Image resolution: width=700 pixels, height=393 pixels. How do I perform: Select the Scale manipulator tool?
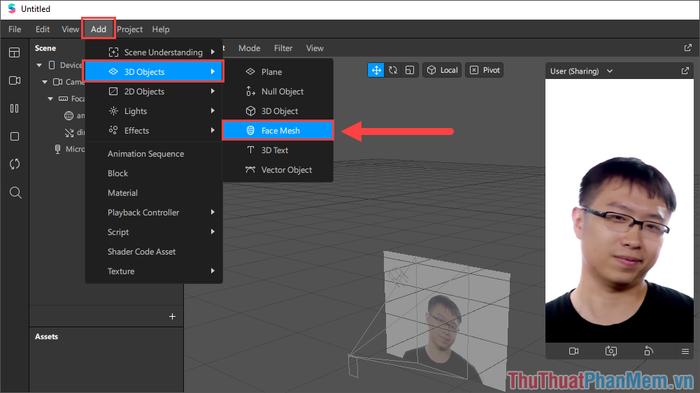coord(409,70)
